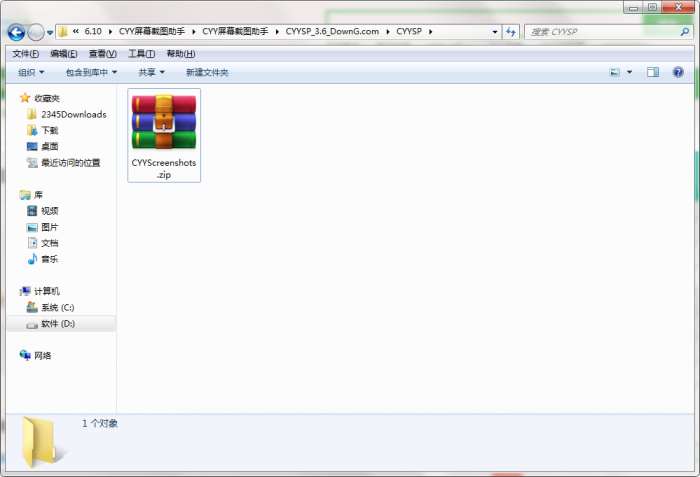The width and height of the screenshot is (700, 477).
Task: Open help with the question mark icon
Action: coord(678,72)
